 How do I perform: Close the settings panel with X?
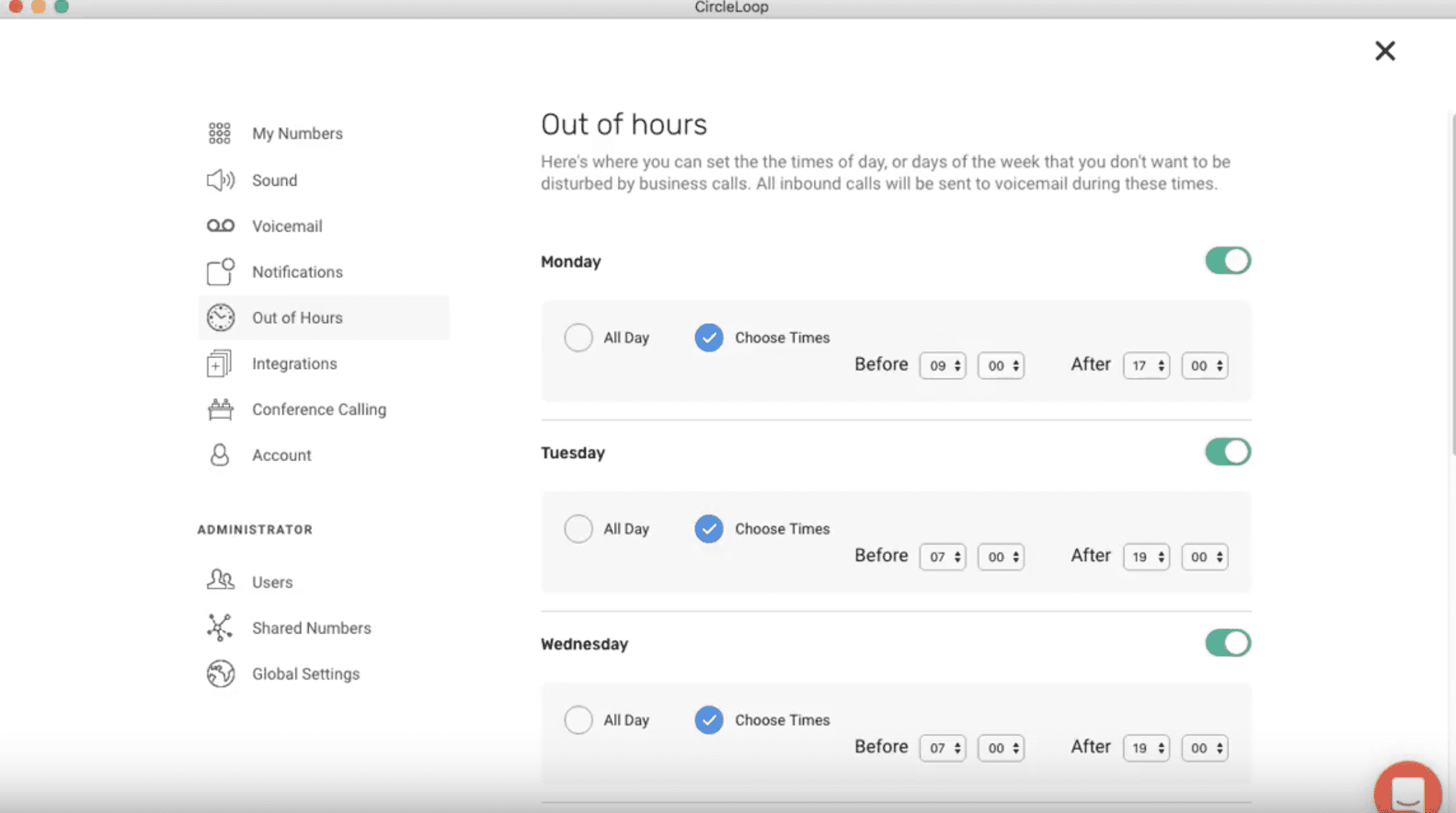(x=1385, y=51)
